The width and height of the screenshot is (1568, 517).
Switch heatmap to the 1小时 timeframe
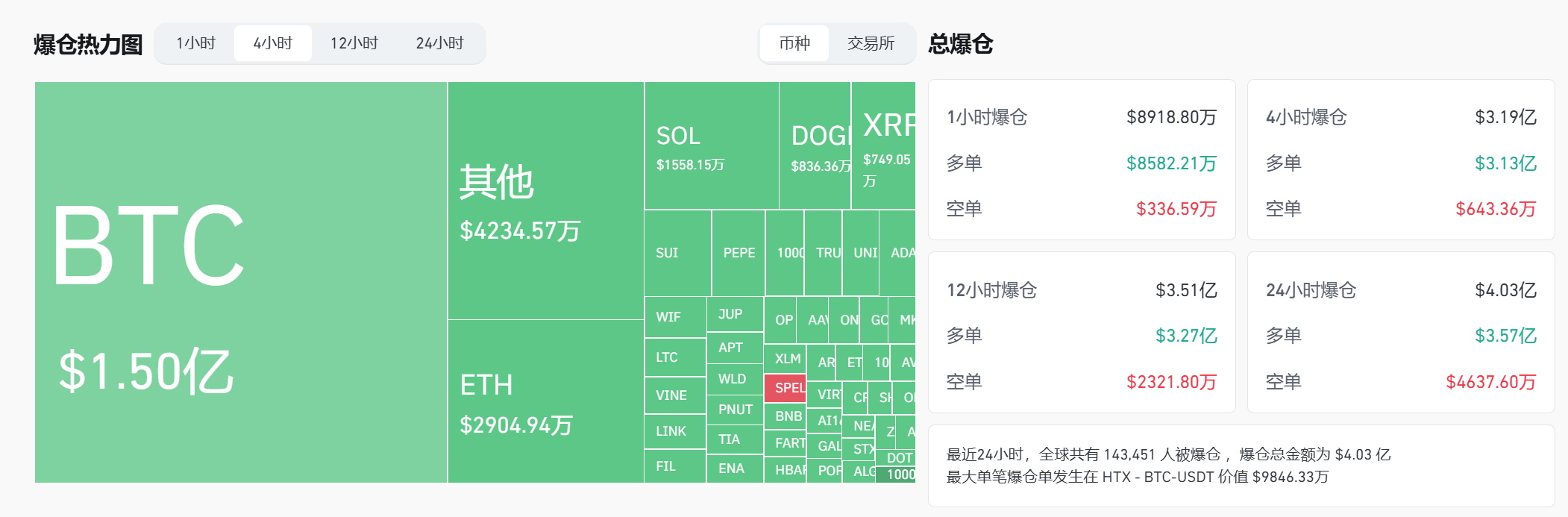[x=195, y=43]
